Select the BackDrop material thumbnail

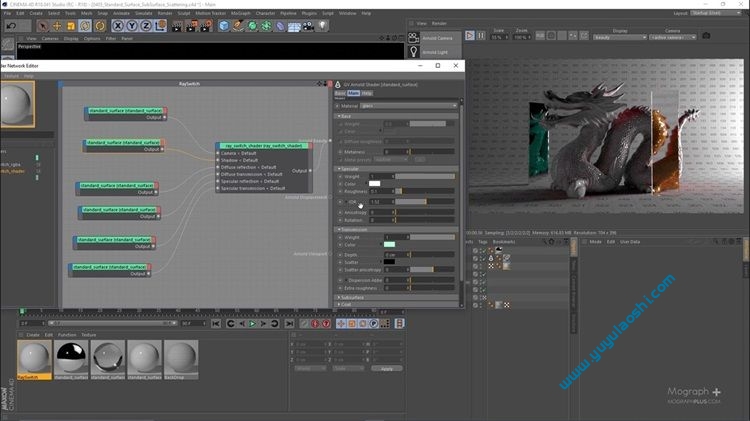[181, 360]
